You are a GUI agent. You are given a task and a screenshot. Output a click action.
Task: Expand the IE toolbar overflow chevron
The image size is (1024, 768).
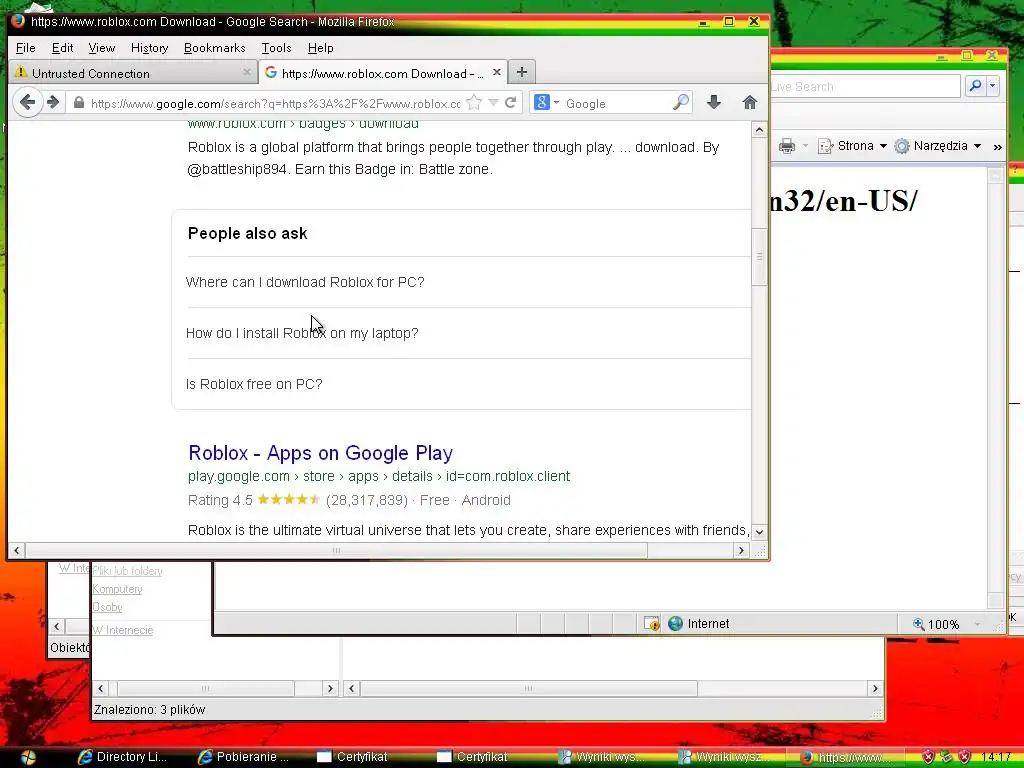pyautogui.click(x=997, y=147)
